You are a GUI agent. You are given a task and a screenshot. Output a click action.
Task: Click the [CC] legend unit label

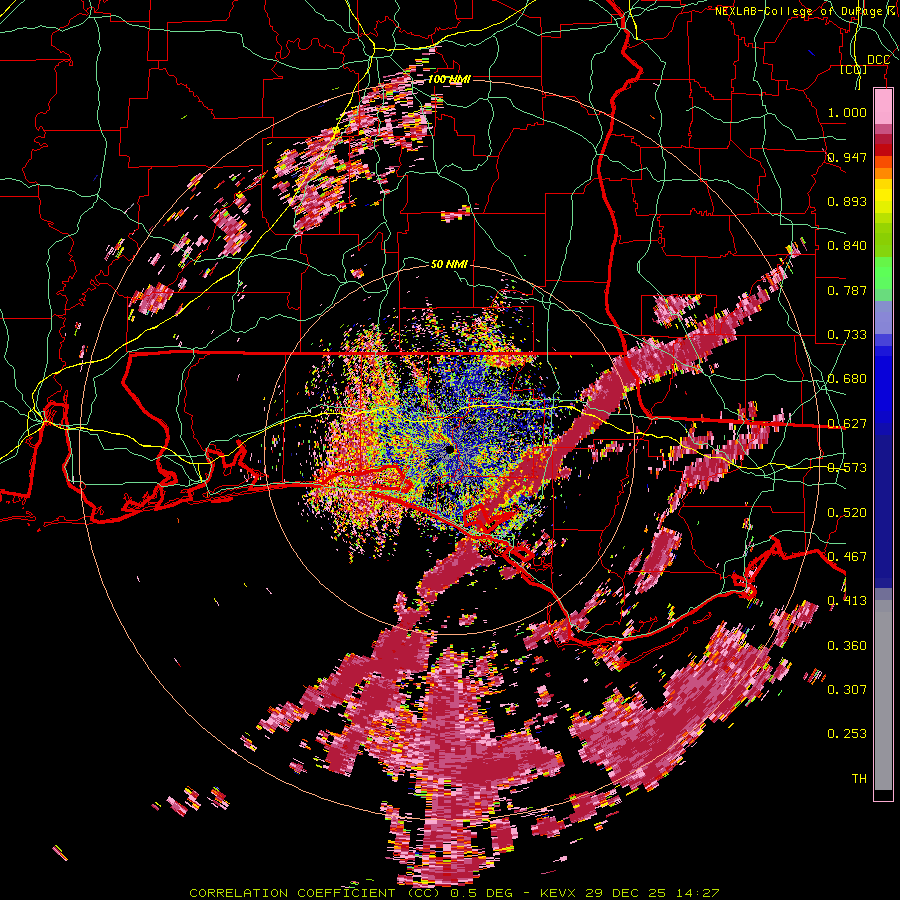[854, 69]
